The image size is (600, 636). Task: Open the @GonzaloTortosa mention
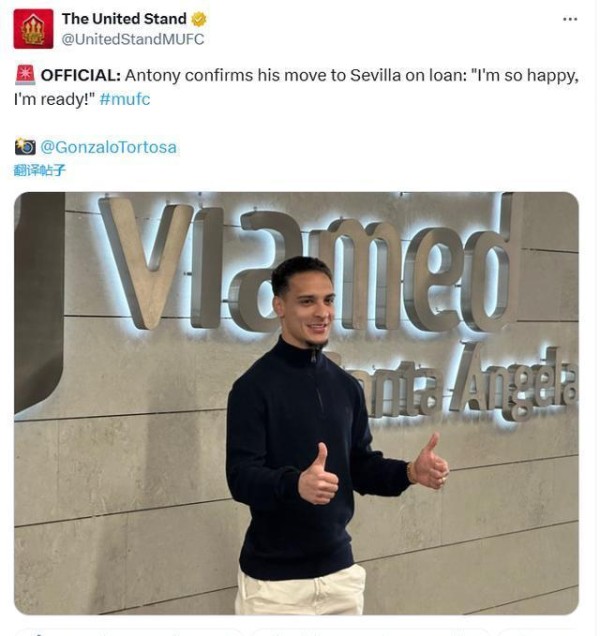click(108, 147)
